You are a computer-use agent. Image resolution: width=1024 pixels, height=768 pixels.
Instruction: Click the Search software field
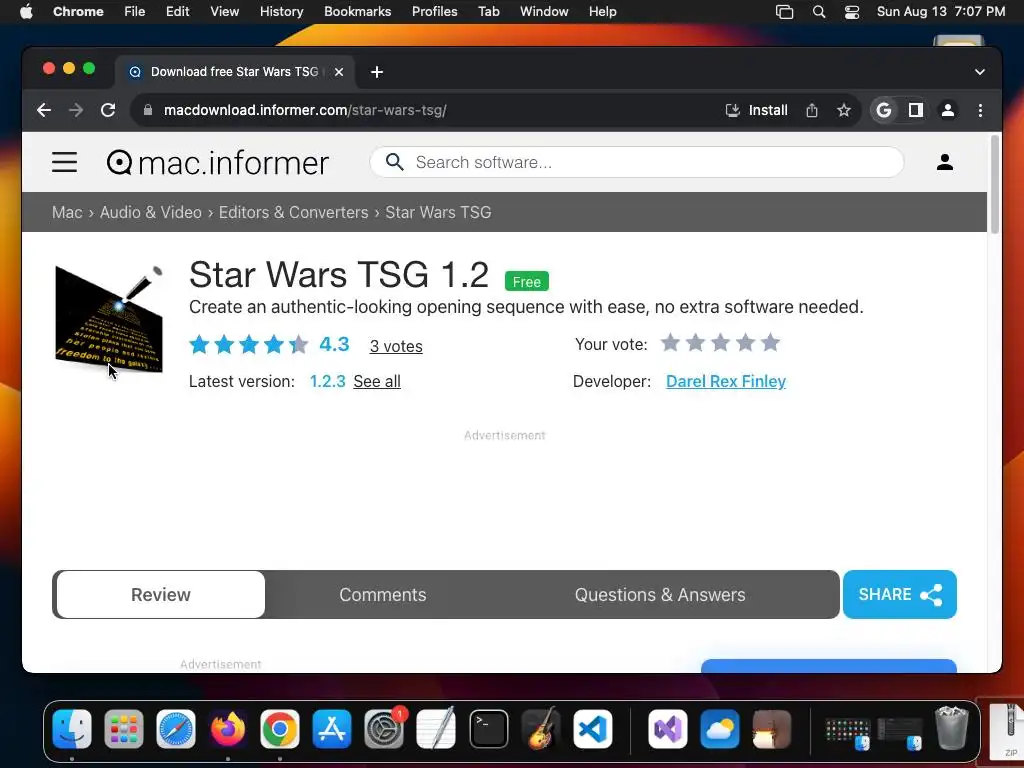click(x=637, y=162)
